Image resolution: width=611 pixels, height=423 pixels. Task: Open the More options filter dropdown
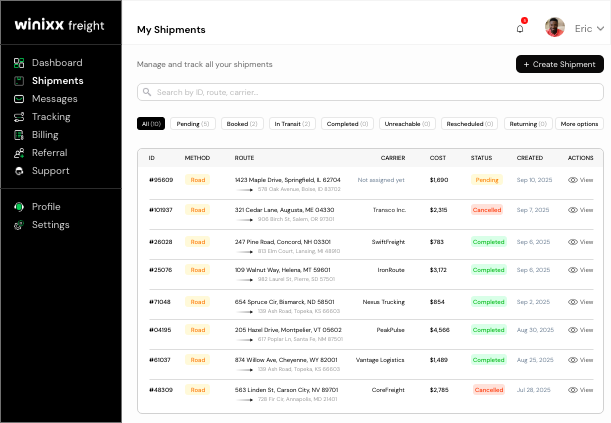(x=579, y=124)
